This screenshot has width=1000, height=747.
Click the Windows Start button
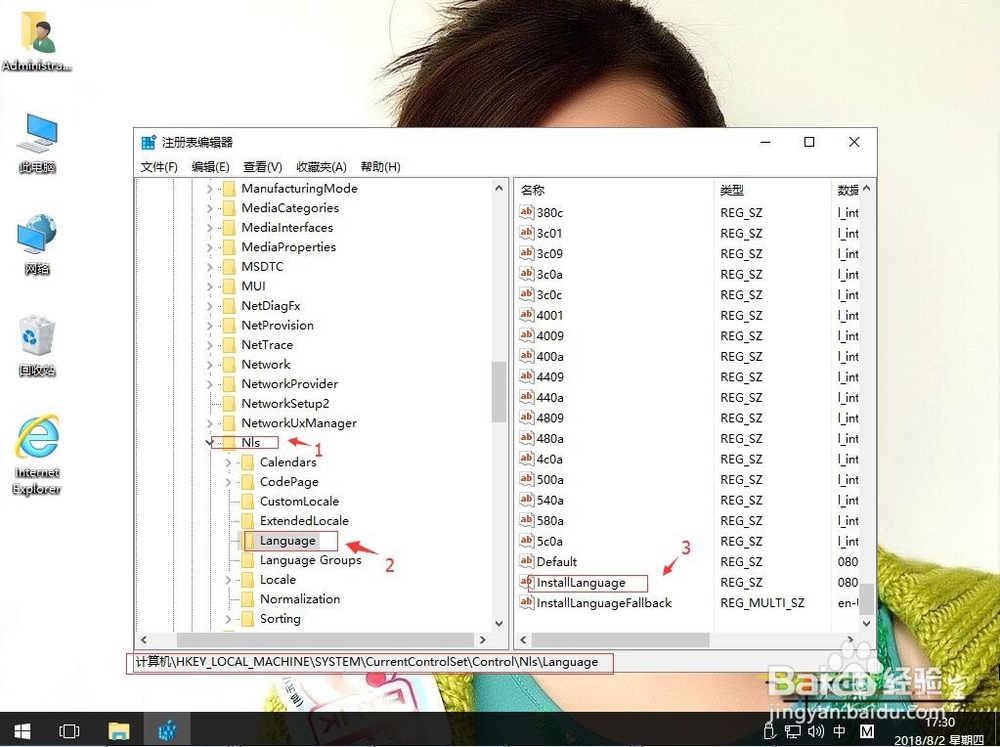(23, 730)
